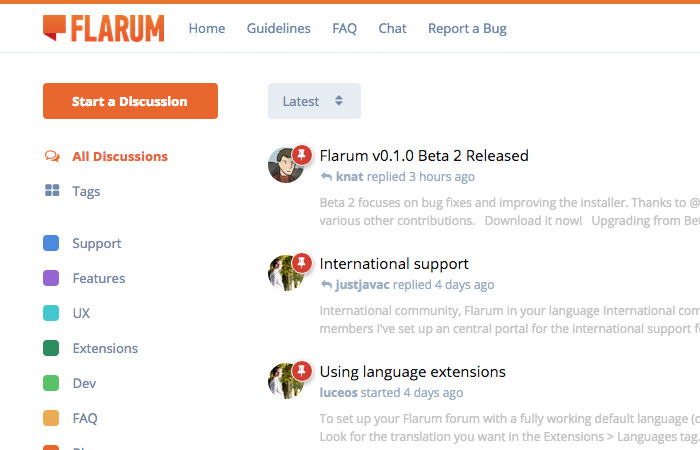Filter by Dev tag
The height and width of the screenshot is (450, 700).
click(84, 383)
